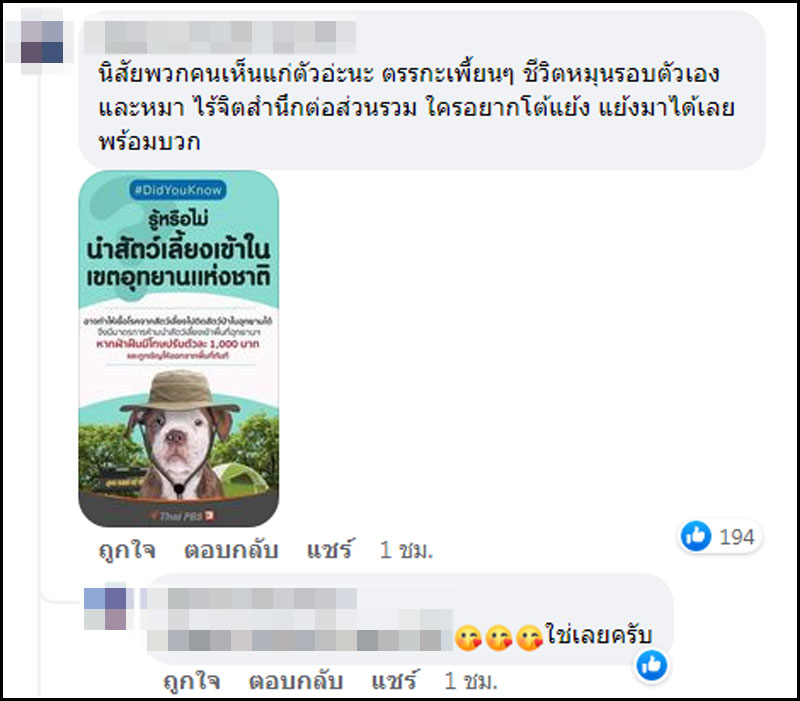Open the reply author's blurred avatar

[x=105, y=608]
